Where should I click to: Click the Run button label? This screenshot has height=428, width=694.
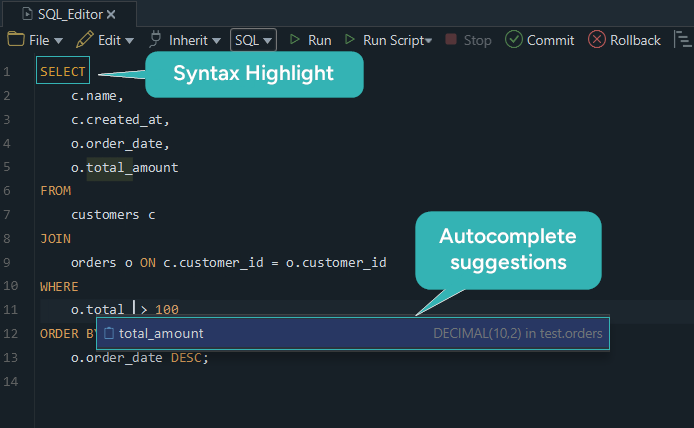[320, 40]
